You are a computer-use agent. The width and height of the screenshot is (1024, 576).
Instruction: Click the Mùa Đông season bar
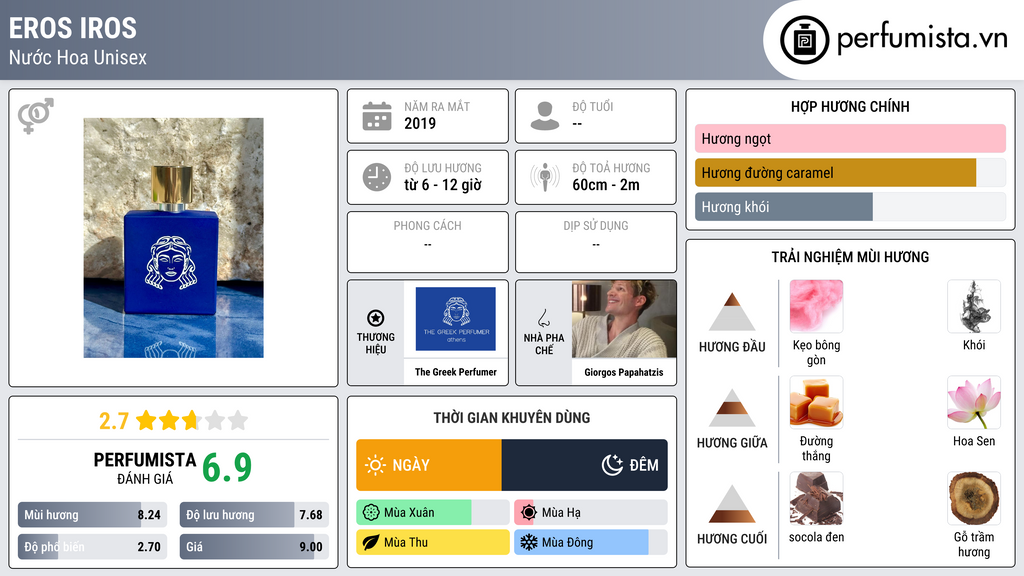coord(591,542)
